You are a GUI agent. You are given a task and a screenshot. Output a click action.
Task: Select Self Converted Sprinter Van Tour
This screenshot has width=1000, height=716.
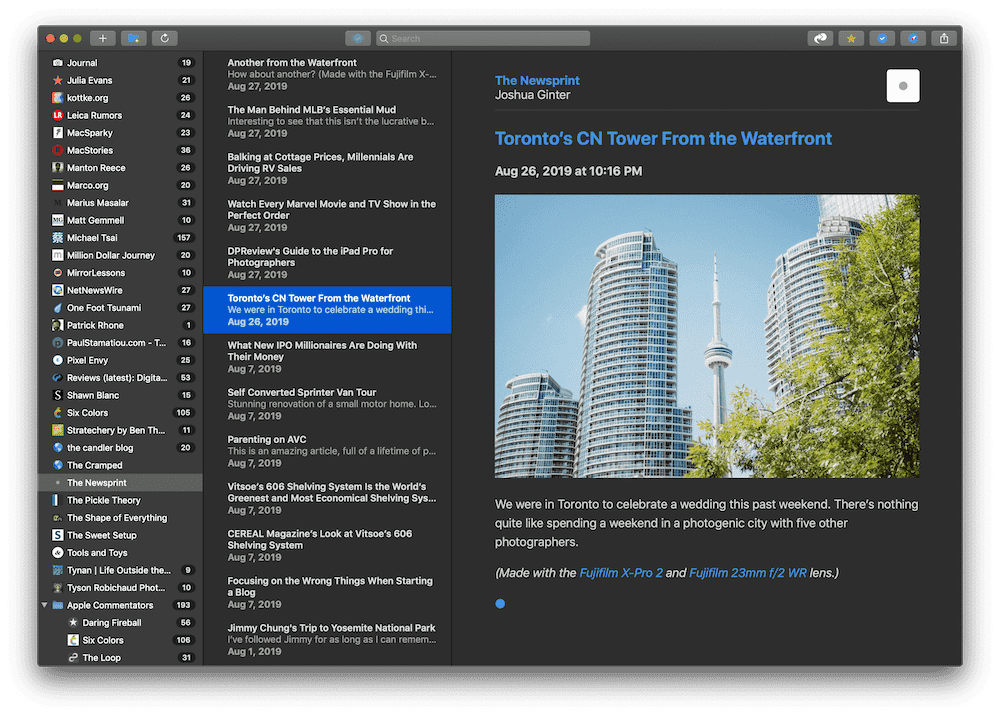(x=327, y=404)
